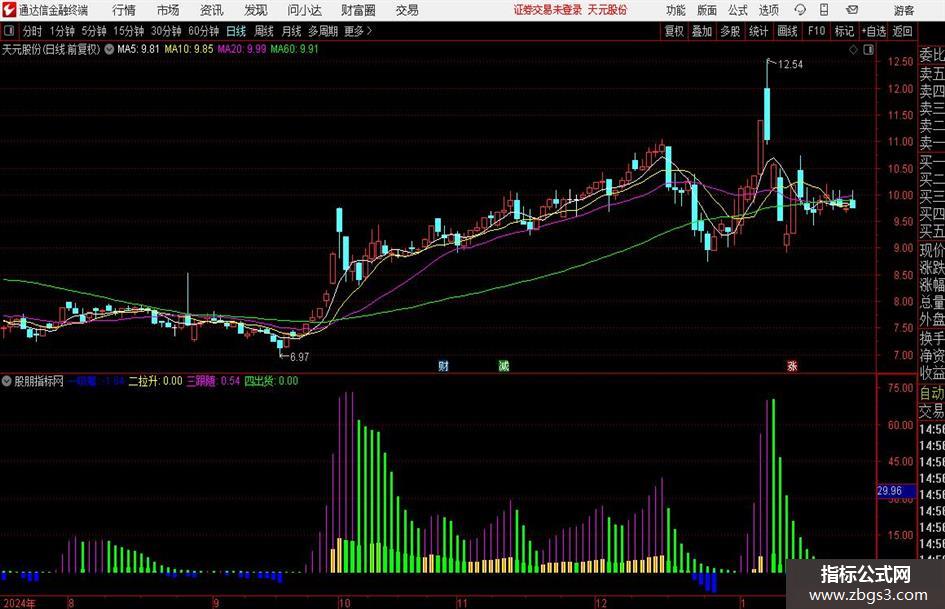Click the 返回 back button

902,31
